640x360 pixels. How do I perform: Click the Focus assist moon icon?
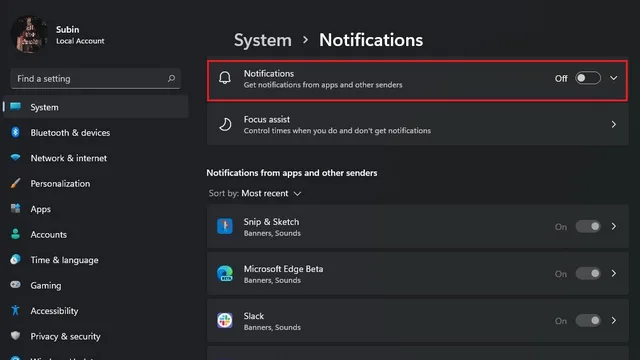tap(225, 124)
